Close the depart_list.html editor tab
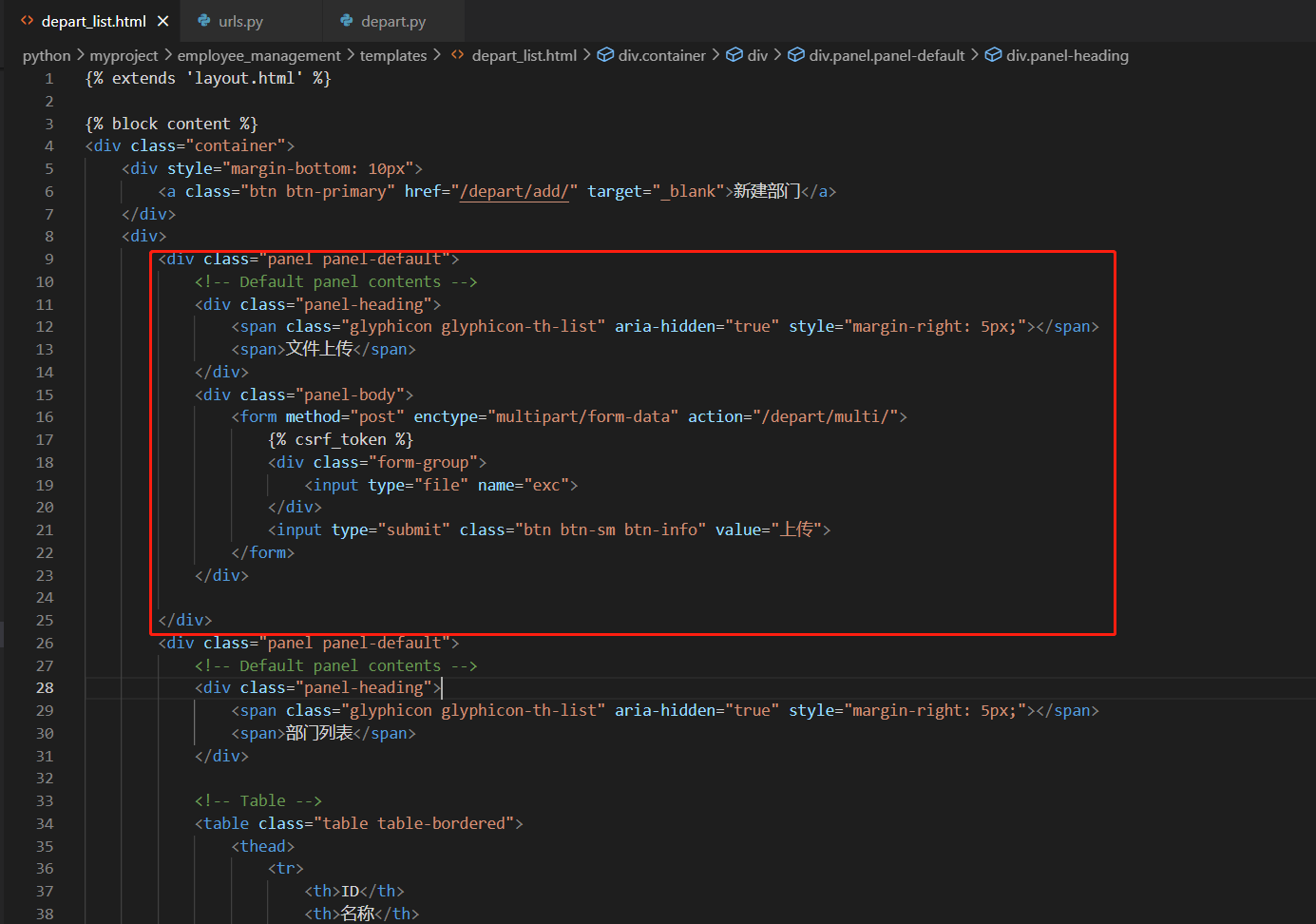This screenshot has width=1316, height=924. [x=162, y=21]
